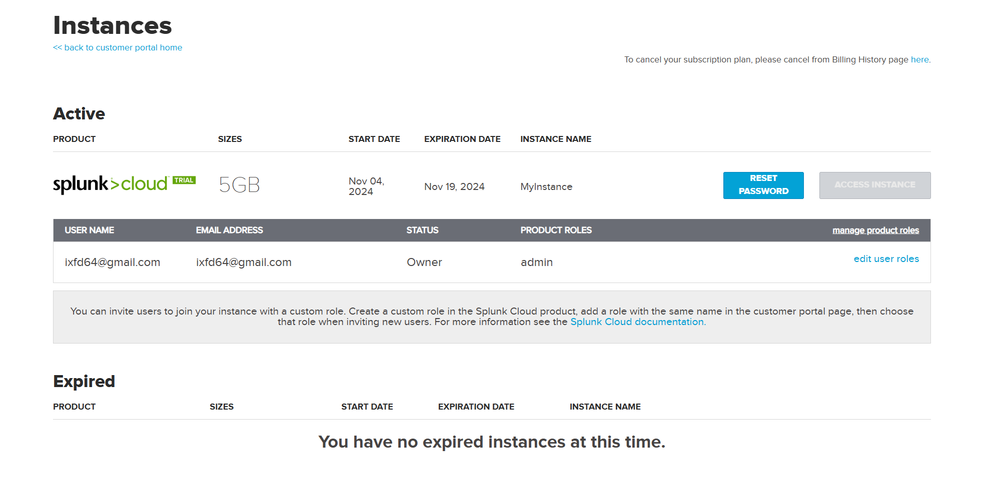The width and height of the screenshot is (999, 484).
Task: Select the MyInstance instance name
Action: point(546,187)
